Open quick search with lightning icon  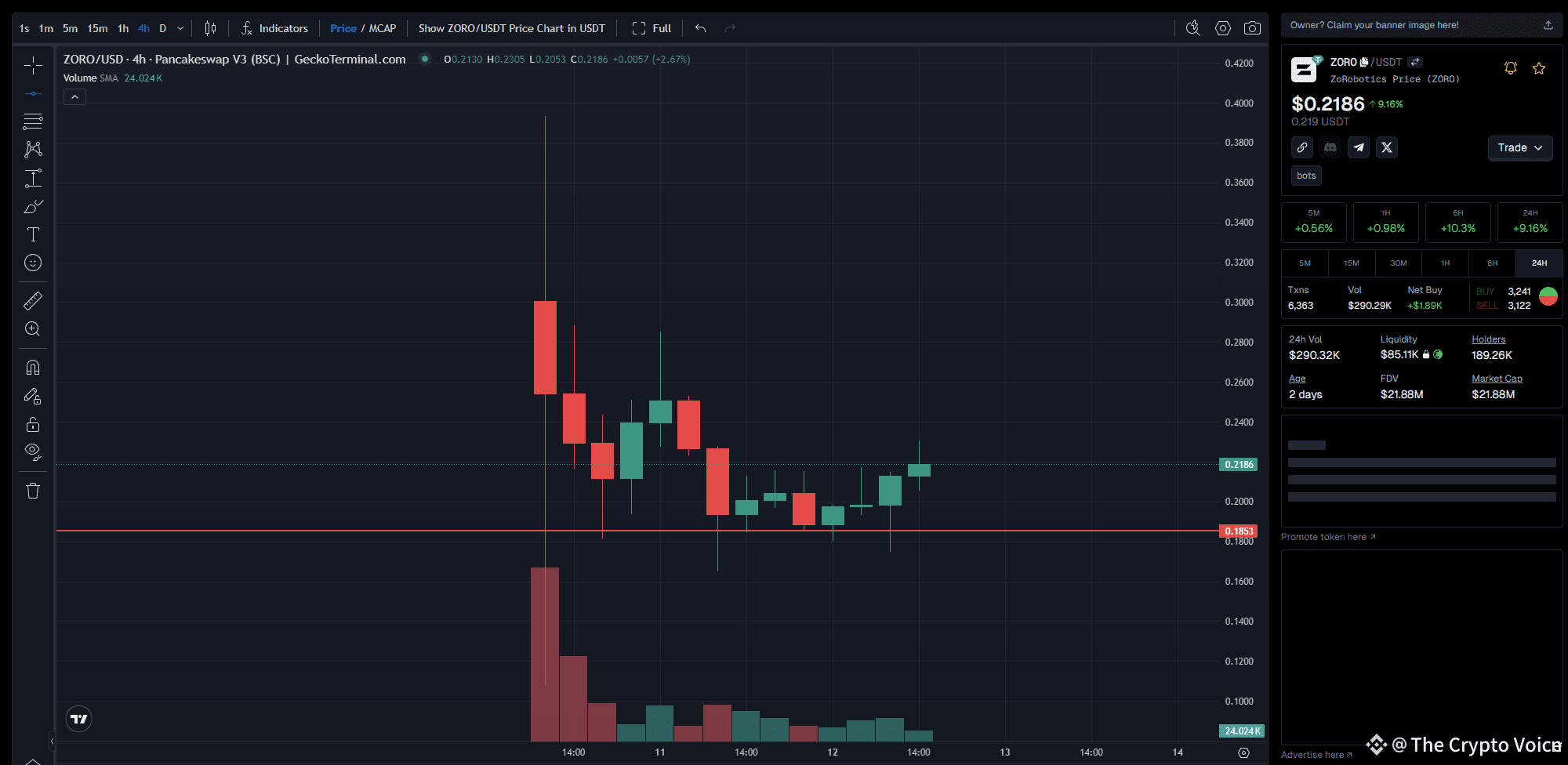coord(1193,28)
